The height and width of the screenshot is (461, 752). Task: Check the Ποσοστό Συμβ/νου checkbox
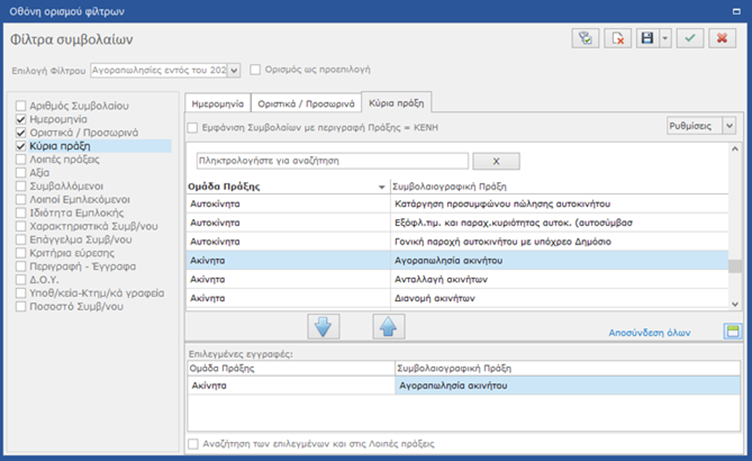pos(21,307)
